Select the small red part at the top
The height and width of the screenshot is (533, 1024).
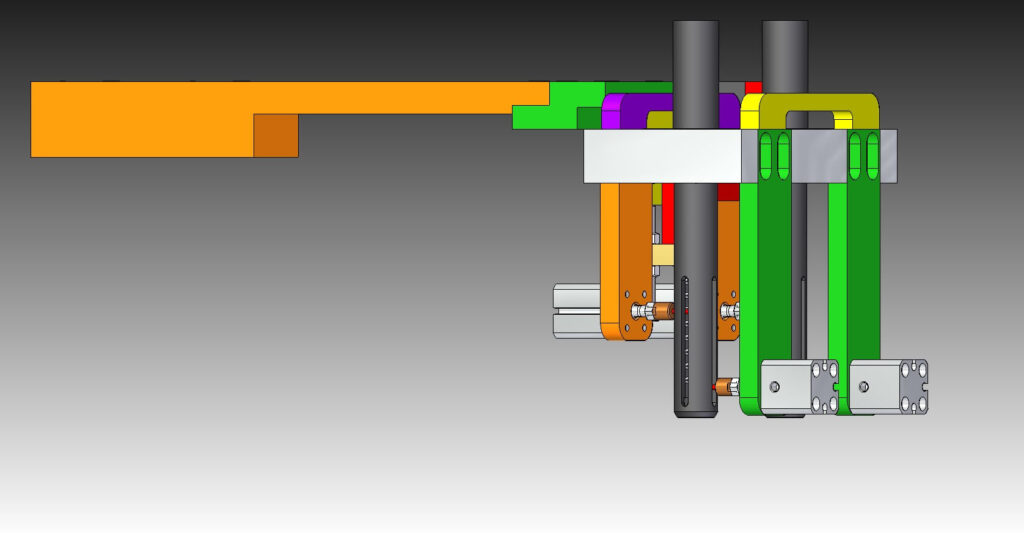pyautogui.click(x=753, y=88)
